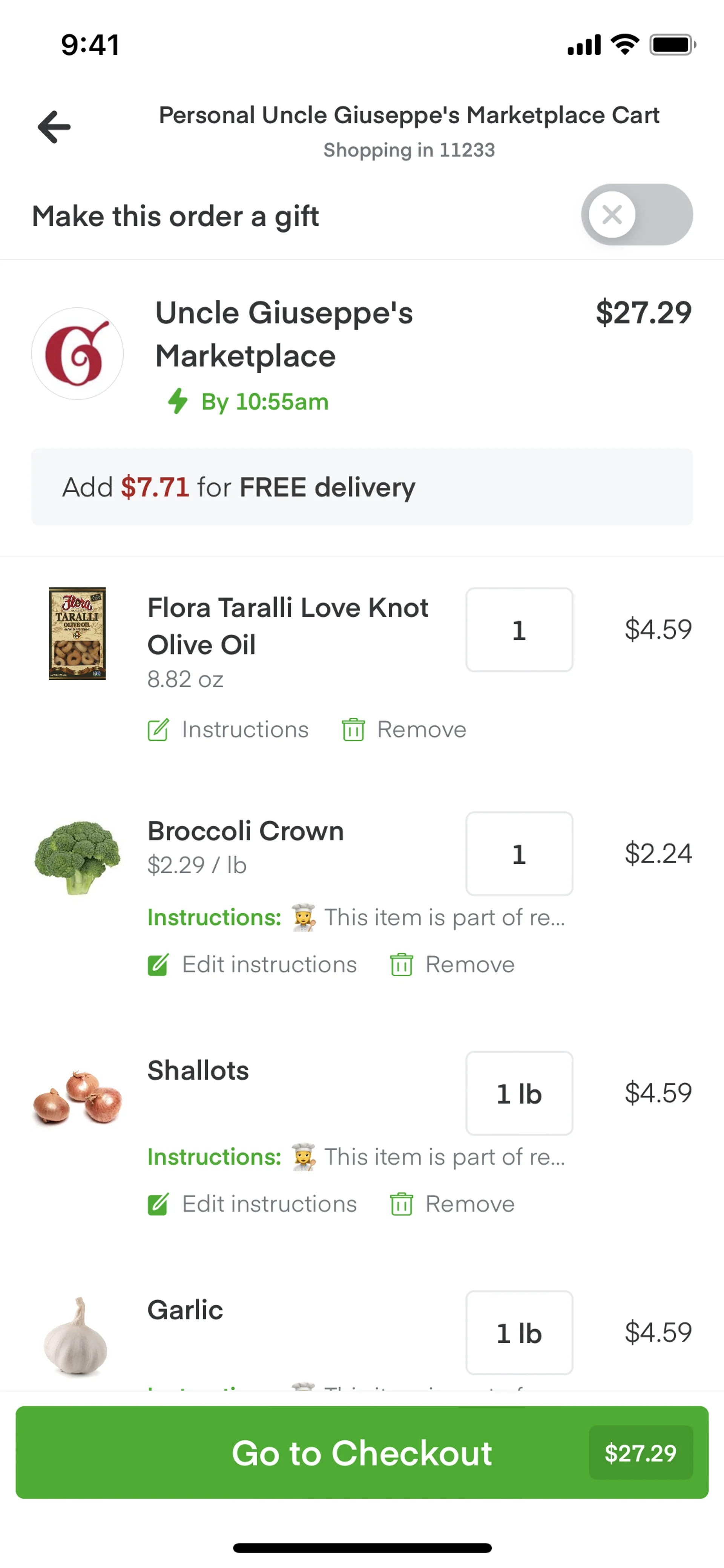Toggle the Make this order a gift switch
724x1568 pixels.
637,215
